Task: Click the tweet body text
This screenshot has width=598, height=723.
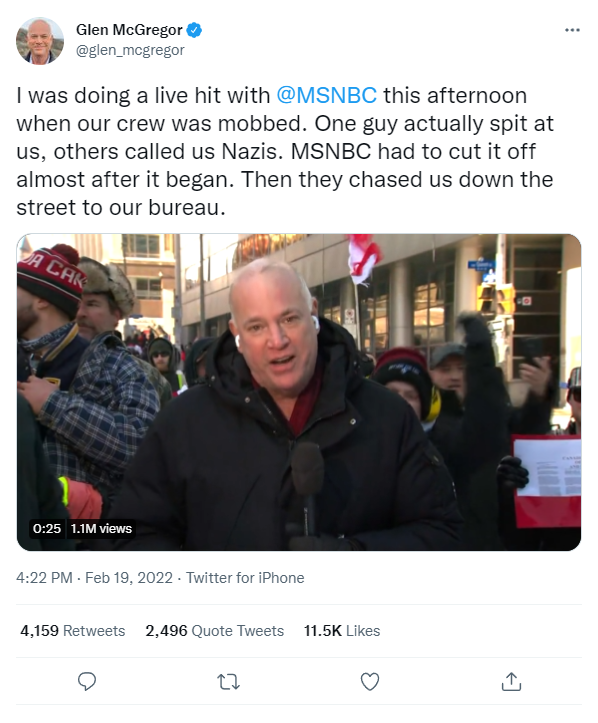Action: (x=285, y=151)
